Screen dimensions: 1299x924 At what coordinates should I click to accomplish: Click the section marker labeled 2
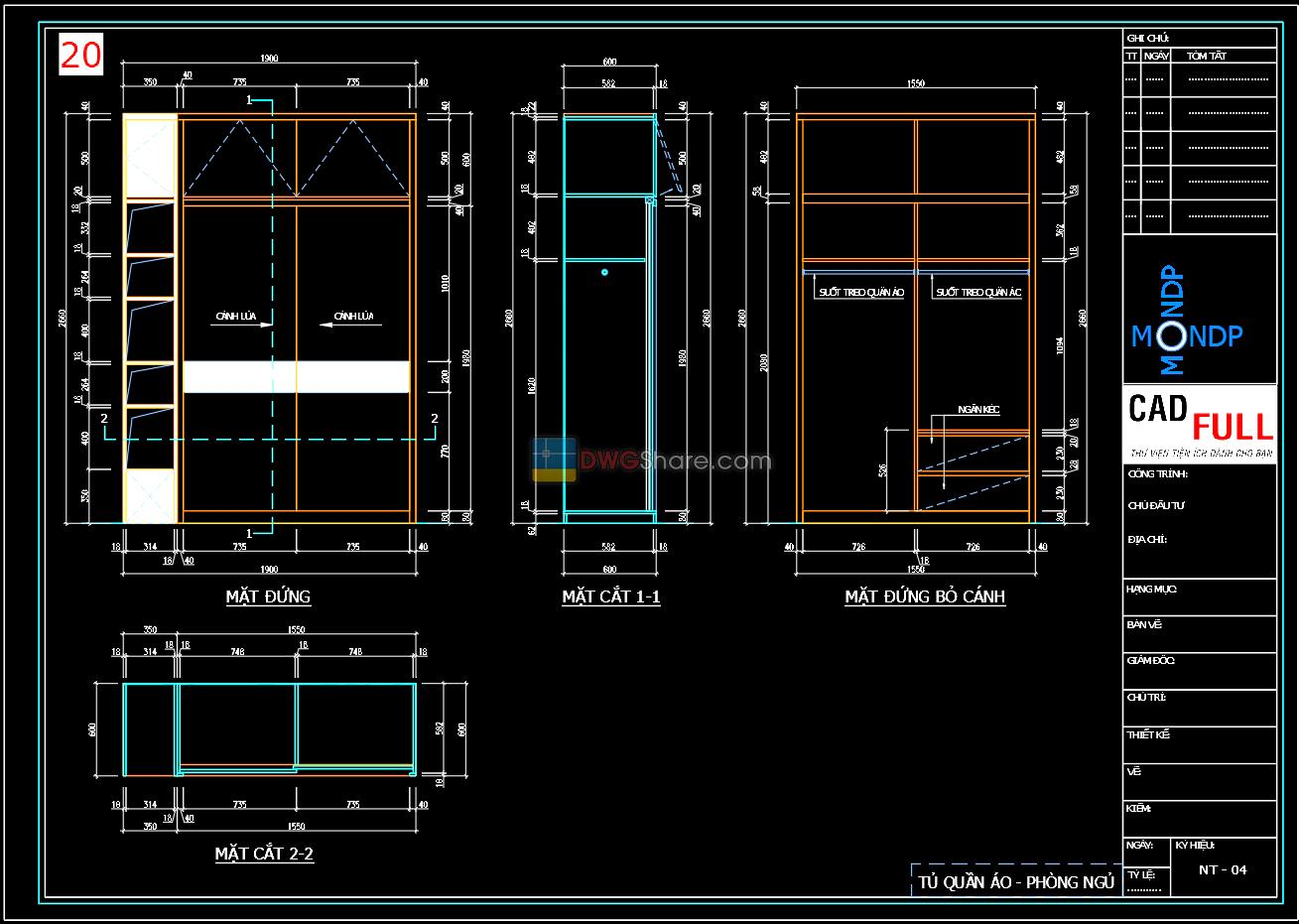pos(104,418)
